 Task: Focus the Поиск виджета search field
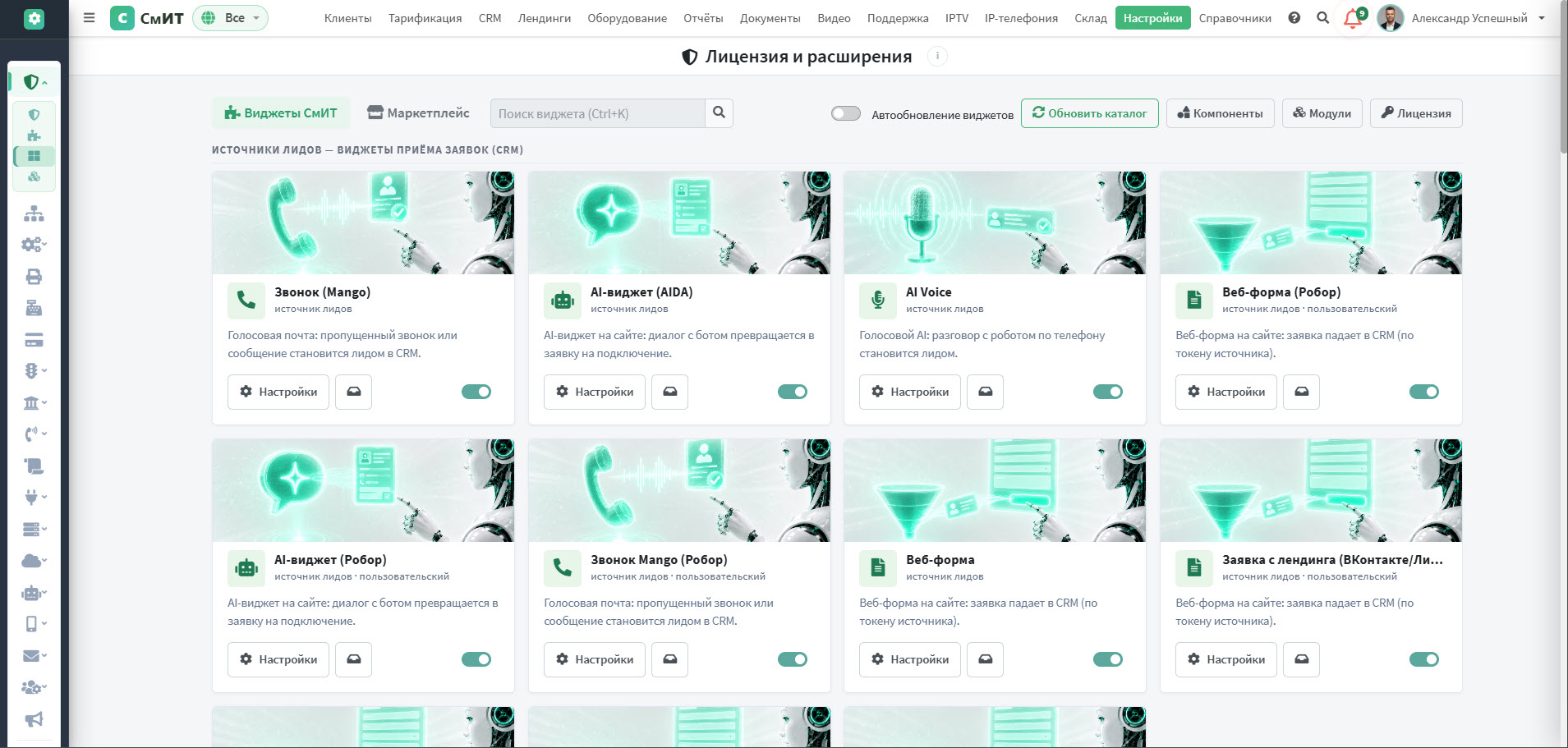click(x=597, y=113)
